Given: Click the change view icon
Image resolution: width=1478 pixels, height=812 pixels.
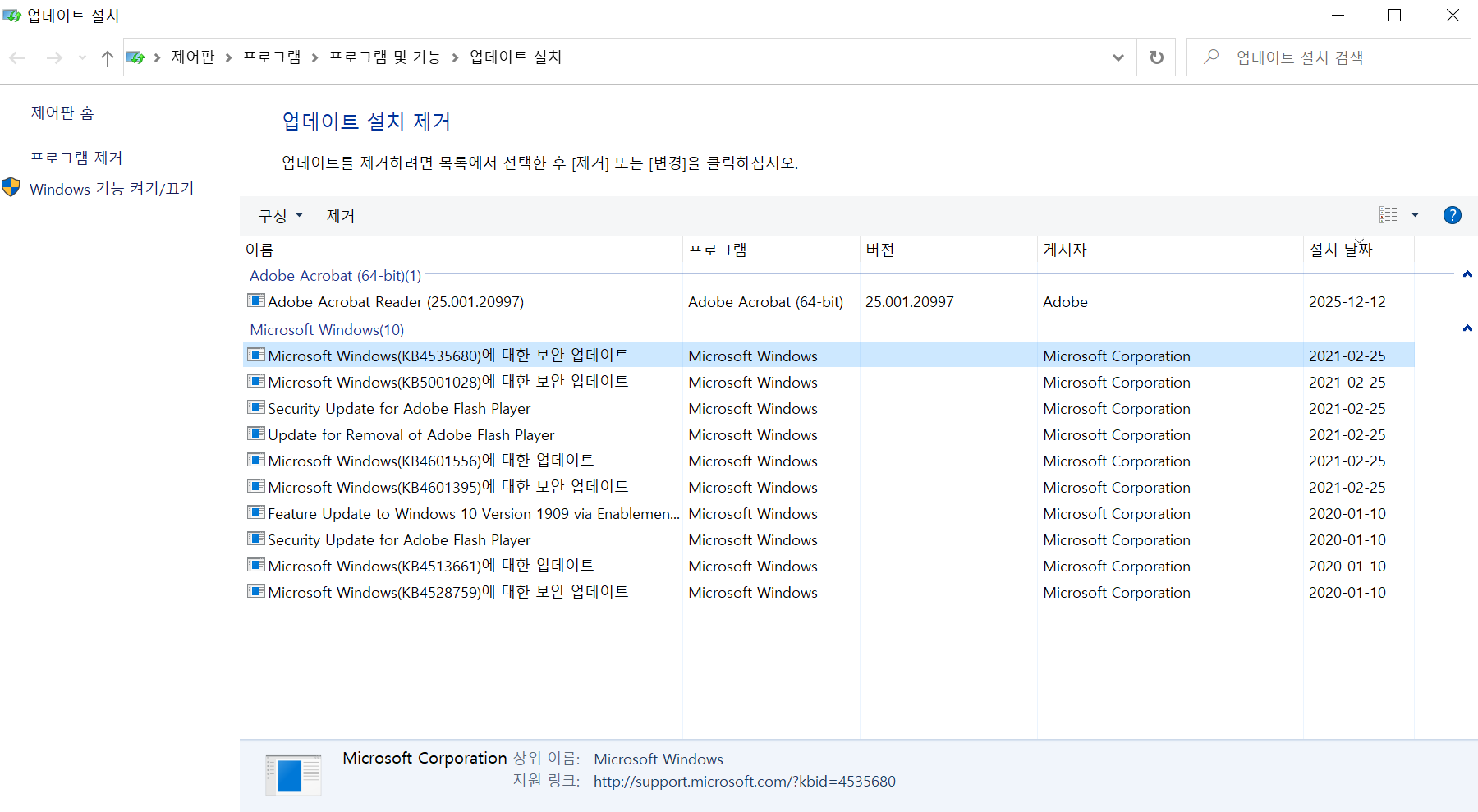Looking at the screenshot, I should (x=1388, y=215).
